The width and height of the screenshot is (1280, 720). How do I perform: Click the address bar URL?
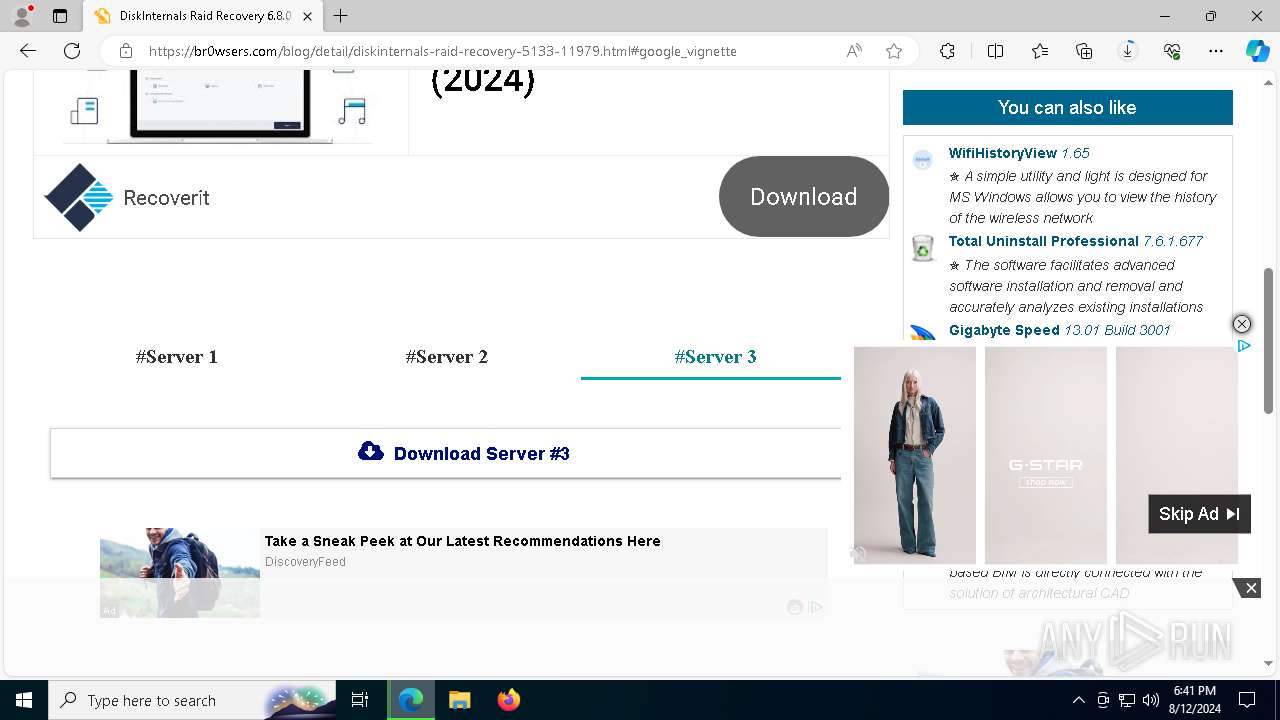(x=443, y=51)
